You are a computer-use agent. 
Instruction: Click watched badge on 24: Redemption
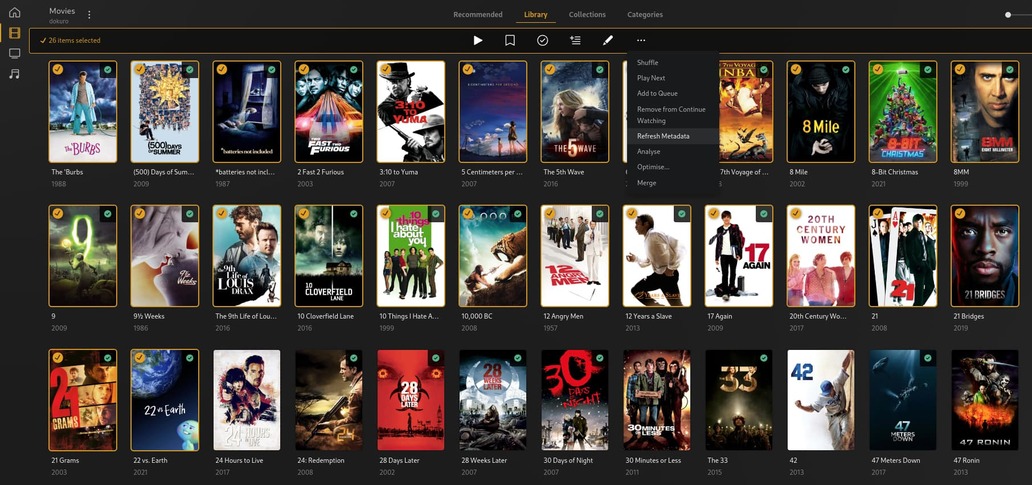coord(354,358)
